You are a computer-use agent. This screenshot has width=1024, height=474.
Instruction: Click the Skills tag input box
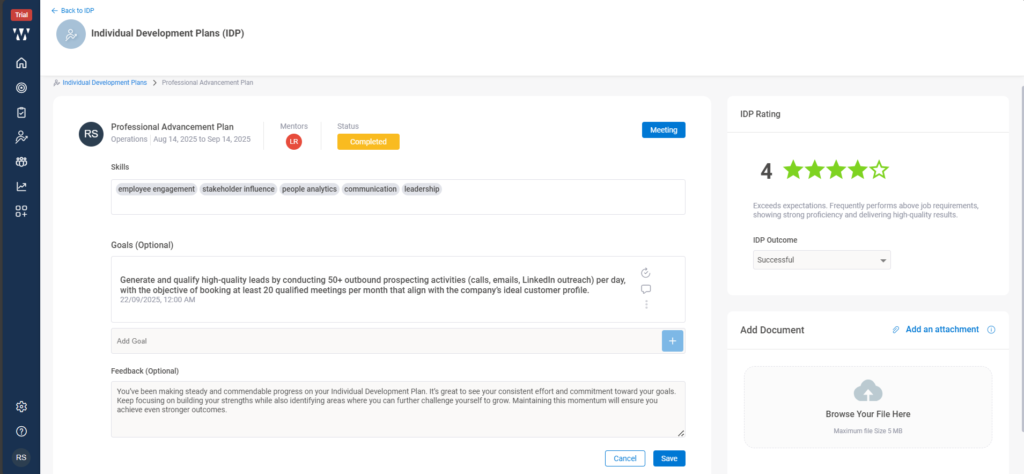click(x=398, y=197)
